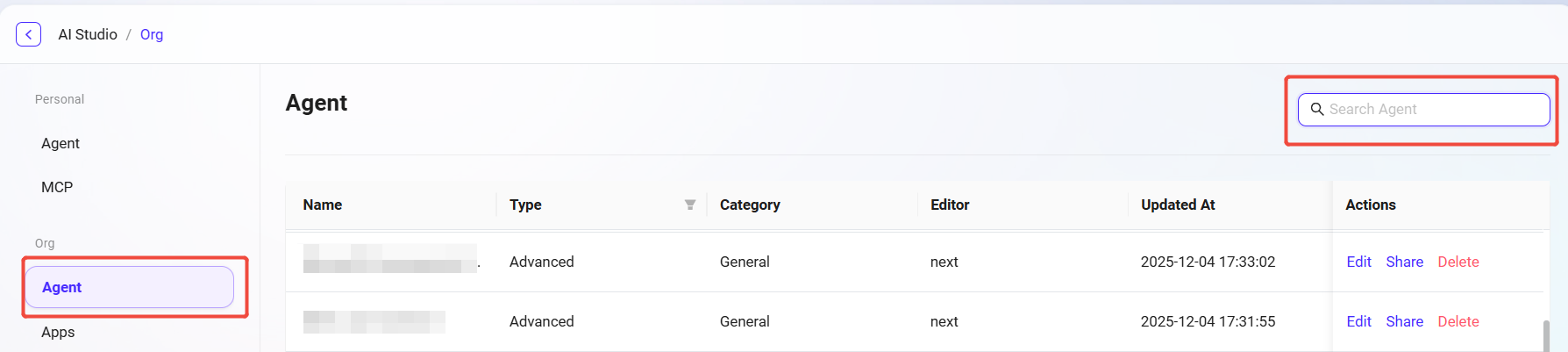Share the agent updated at 17:33:02
Viewport: 1568px width, 352px height.
point(1404,262)
